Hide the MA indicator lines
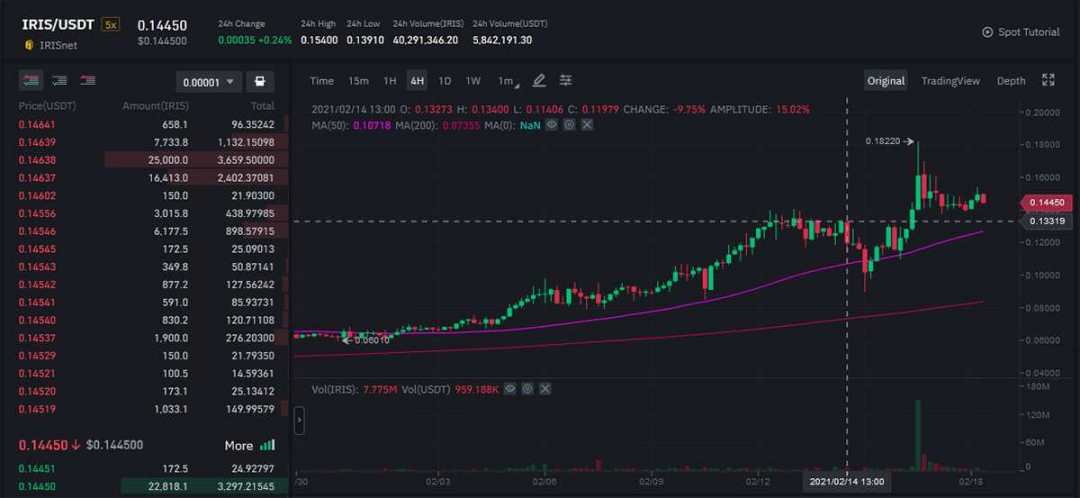 pyautogui.click(x=551, y=124)
